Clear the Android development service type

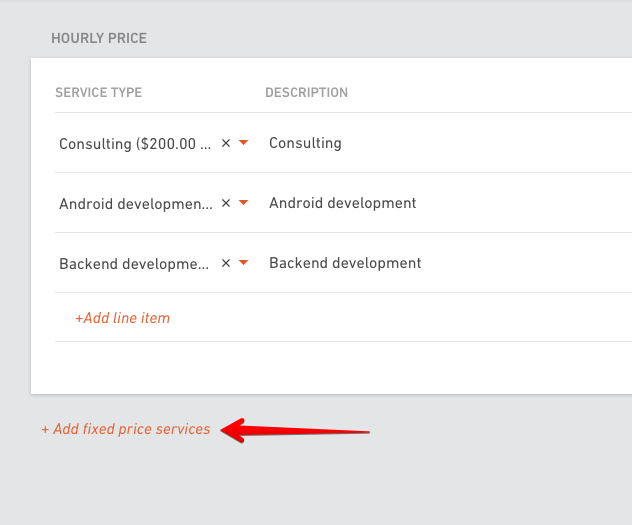pos(226,203)
